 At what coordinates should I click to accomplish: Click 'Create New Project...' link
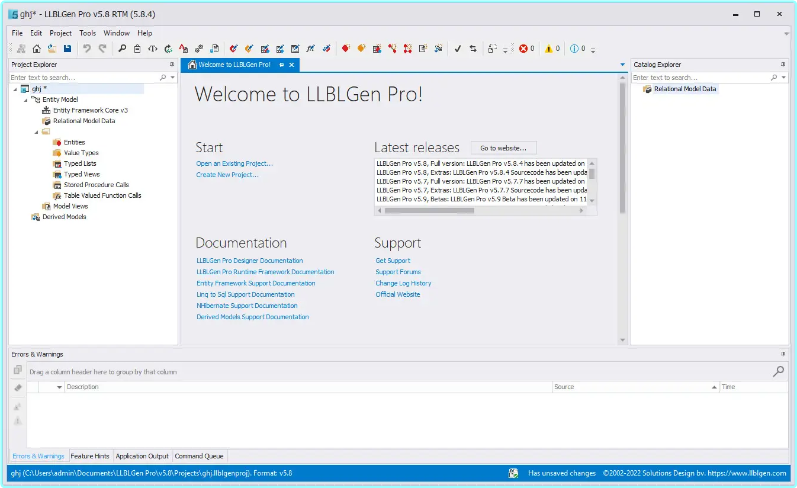click(x=227, y=174)
